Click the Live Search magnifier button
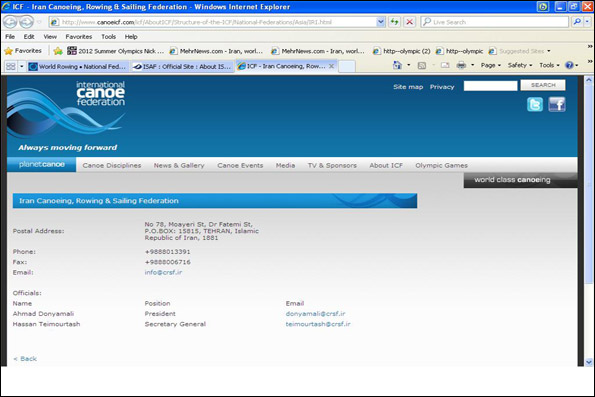This screenshot has height=397, width=595. point(577,22)
